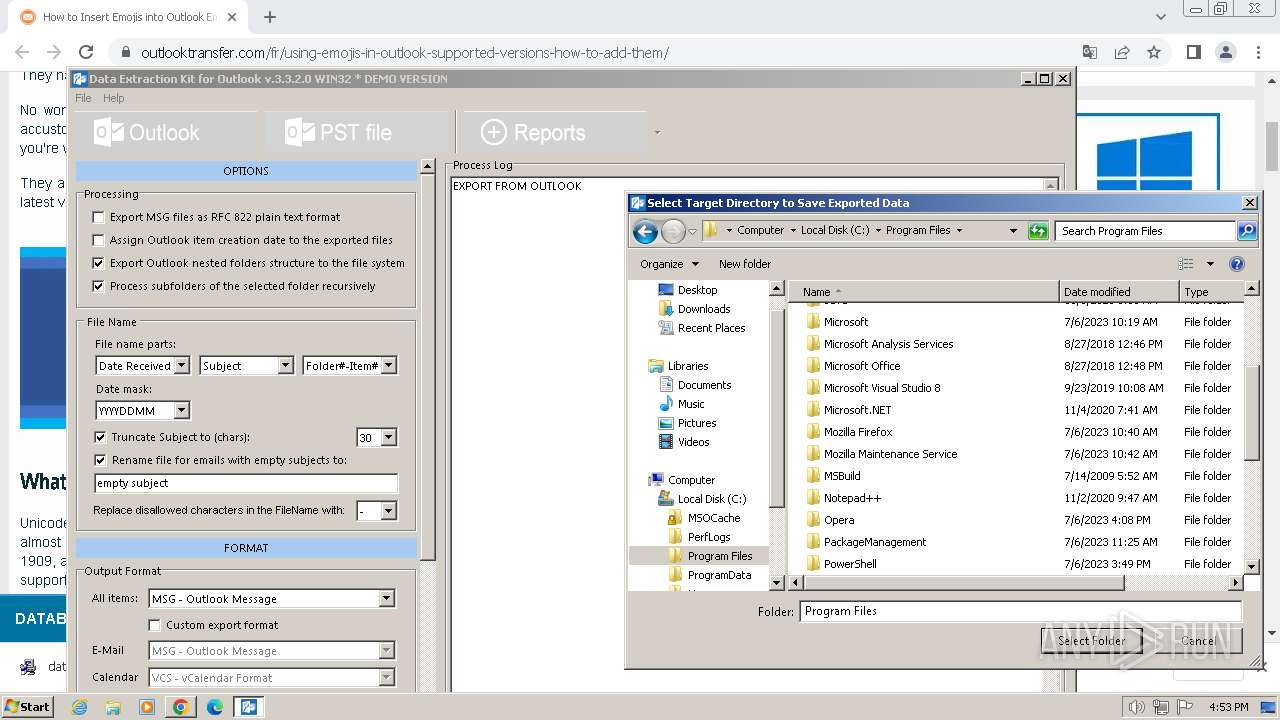Reload the page in Chrome
The width and height of the screenshot is (1280, 720).
(x=86, y=52)
